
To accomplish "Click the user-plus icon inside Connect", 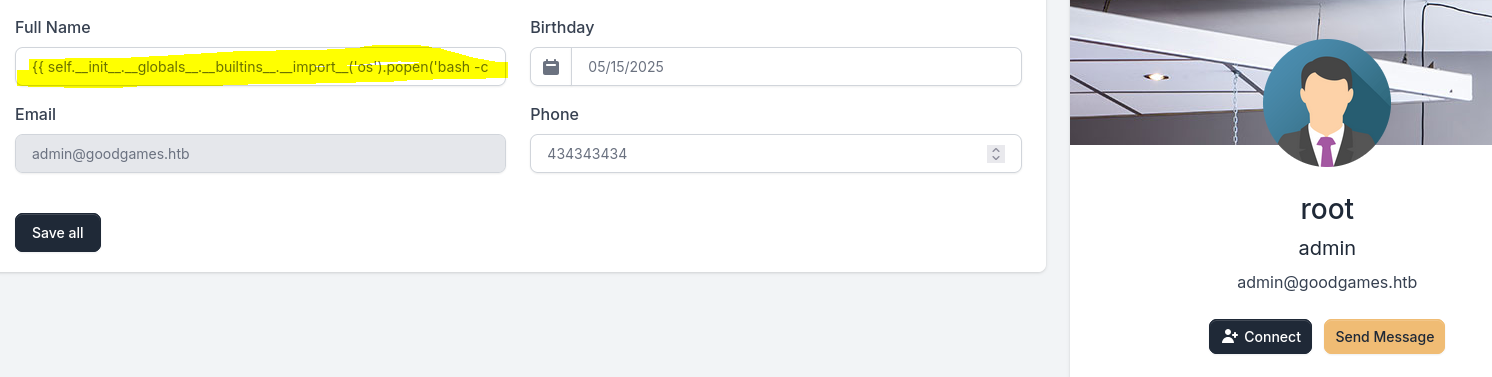I will [1230, 337].
